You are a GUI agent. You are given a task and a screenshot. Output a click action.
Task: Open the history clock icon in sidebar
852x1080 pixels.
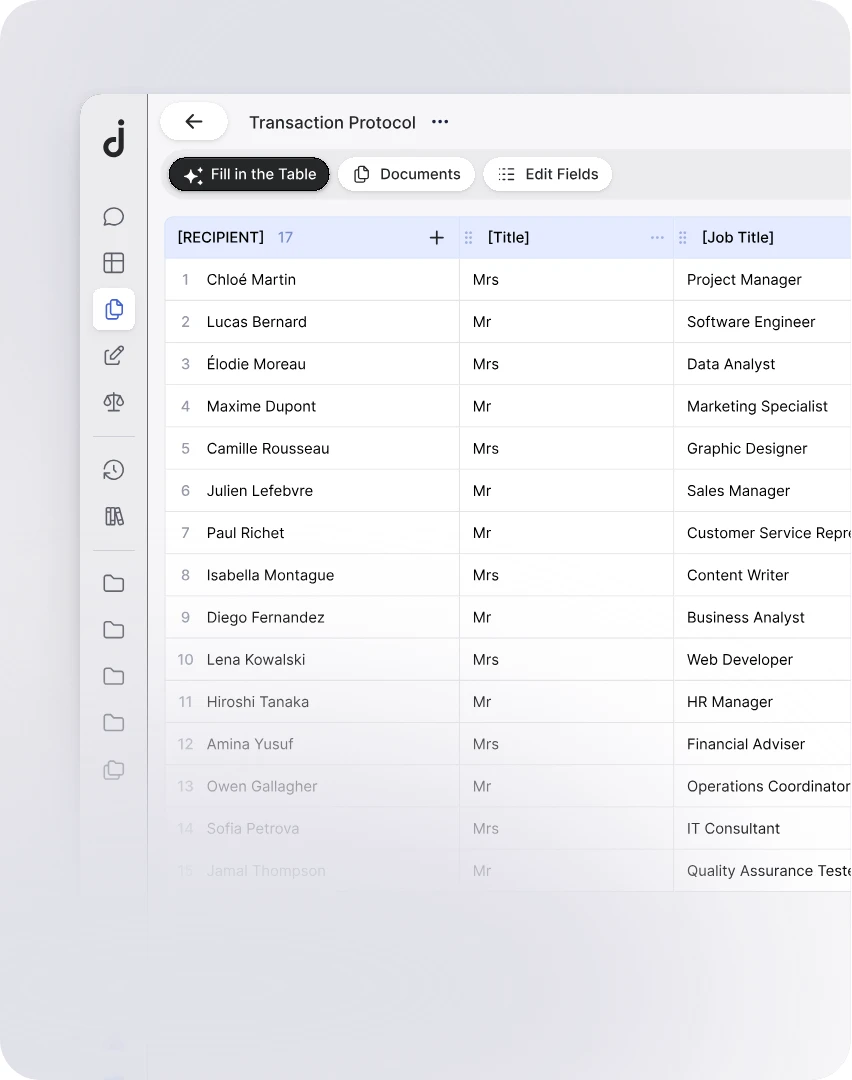pos(114,470)
